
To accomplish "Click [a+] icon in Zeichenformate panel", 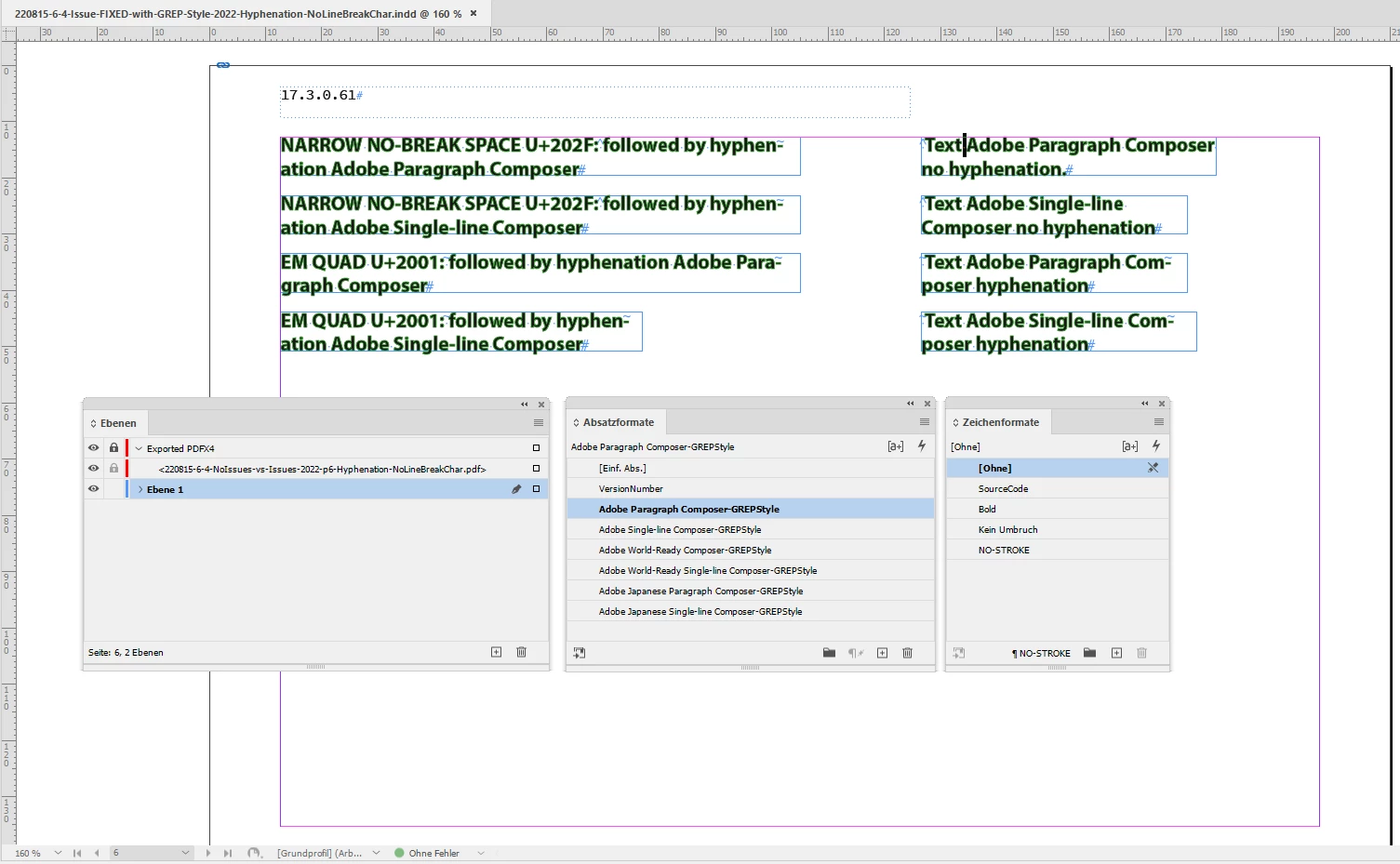I will [x=1130, y=446].
